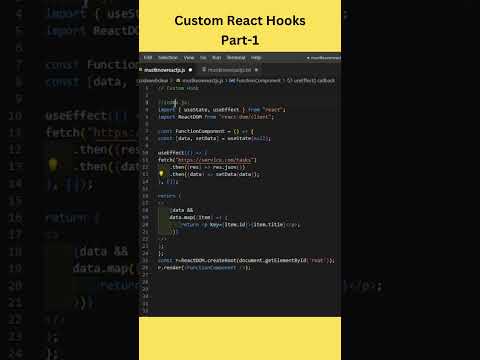Click the '// Custom Hook' comment on line 1
Screen dimensions: 480x360
(x=178, y=88)
